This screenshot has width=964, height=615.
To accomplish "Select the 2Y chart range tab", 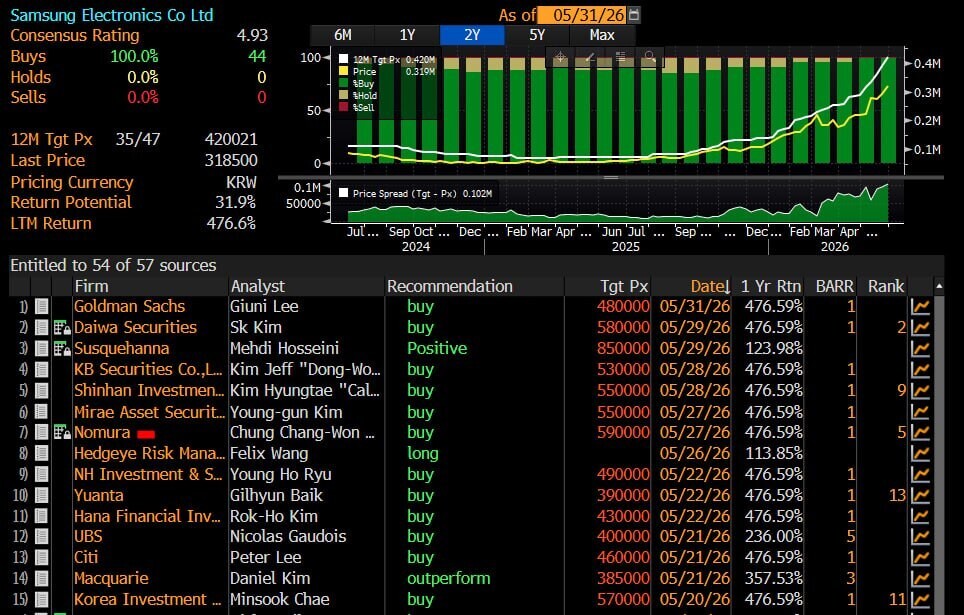I will [472, 35].
